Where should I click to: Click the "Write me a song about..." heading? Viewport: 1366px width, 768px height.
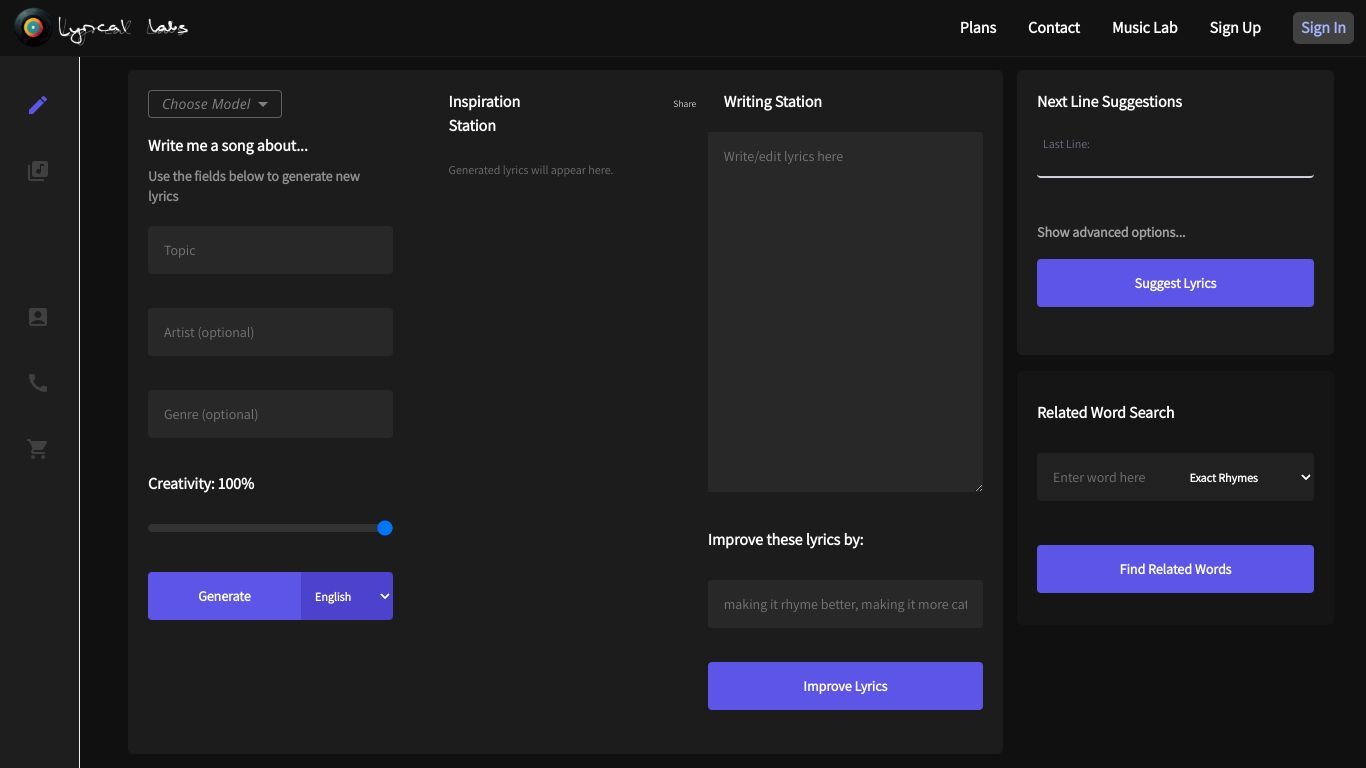click(228, 145)
